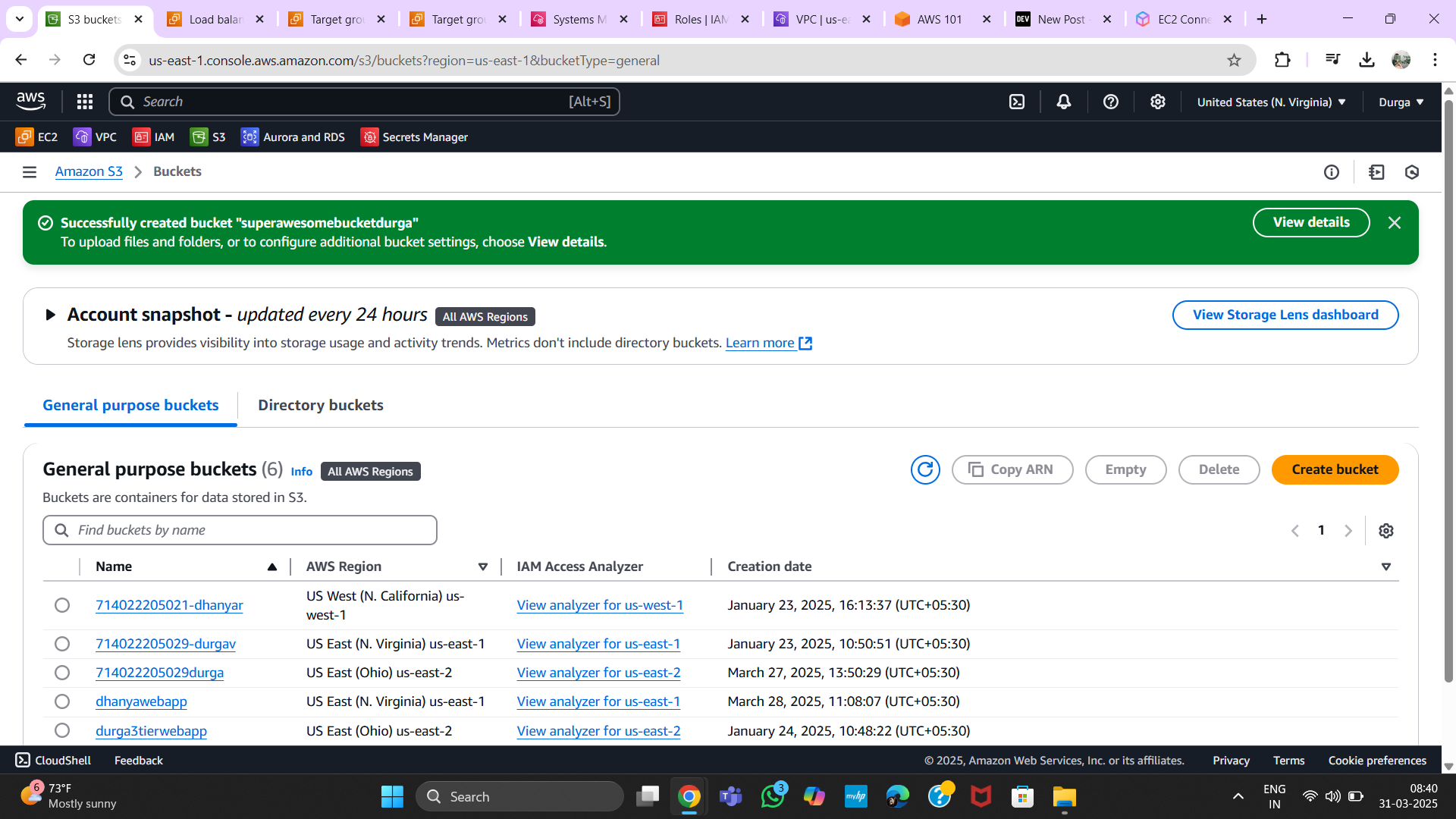Sort by Creation date column arrow
This screenshot has height=819, width=1456.
tap(1386, 567)
